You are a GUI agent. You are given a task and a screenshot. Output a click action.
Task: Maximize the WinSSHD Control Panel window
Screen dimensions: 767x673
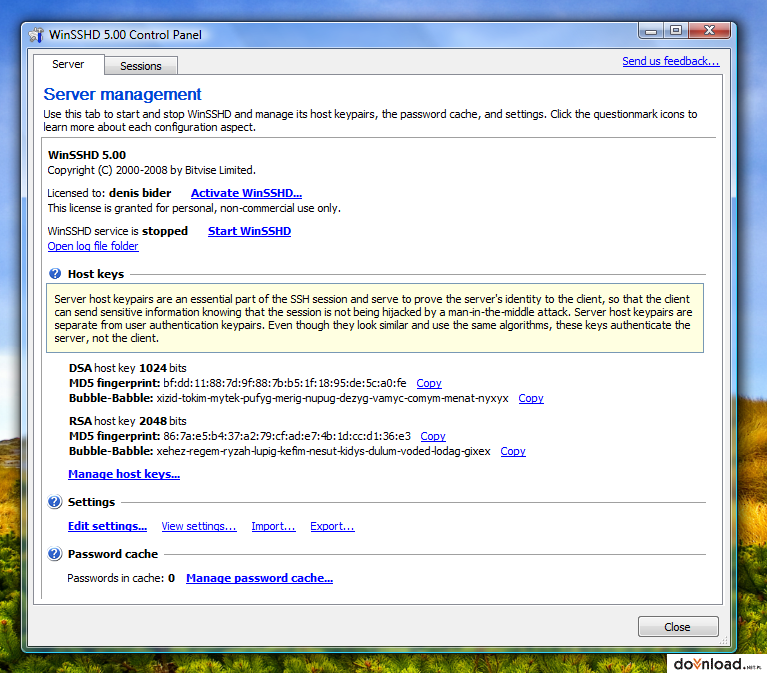tap(676, 31)
